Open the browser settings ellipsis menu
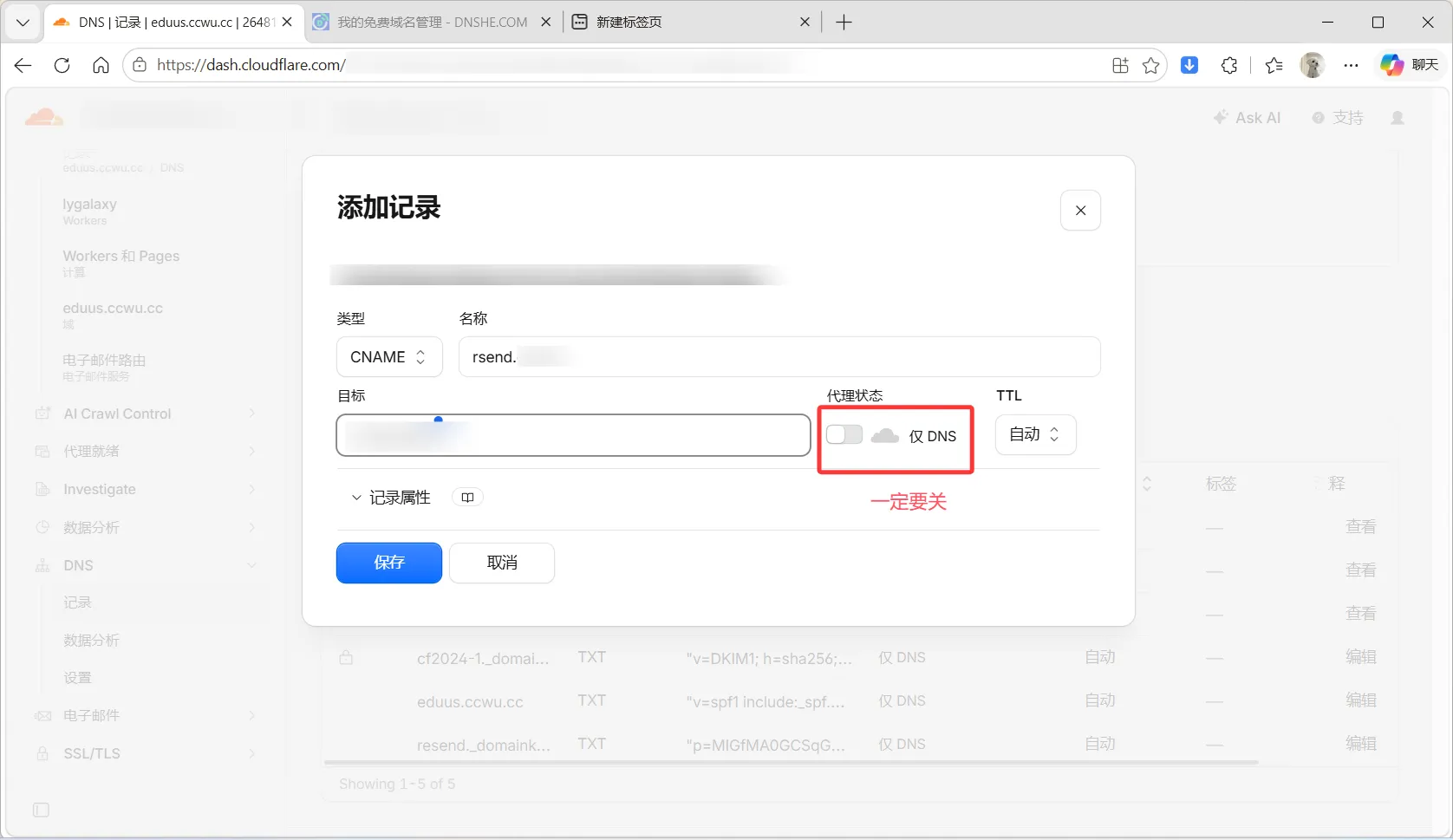The width and height of the screenshot is (1453, 840). point(1351,65)
